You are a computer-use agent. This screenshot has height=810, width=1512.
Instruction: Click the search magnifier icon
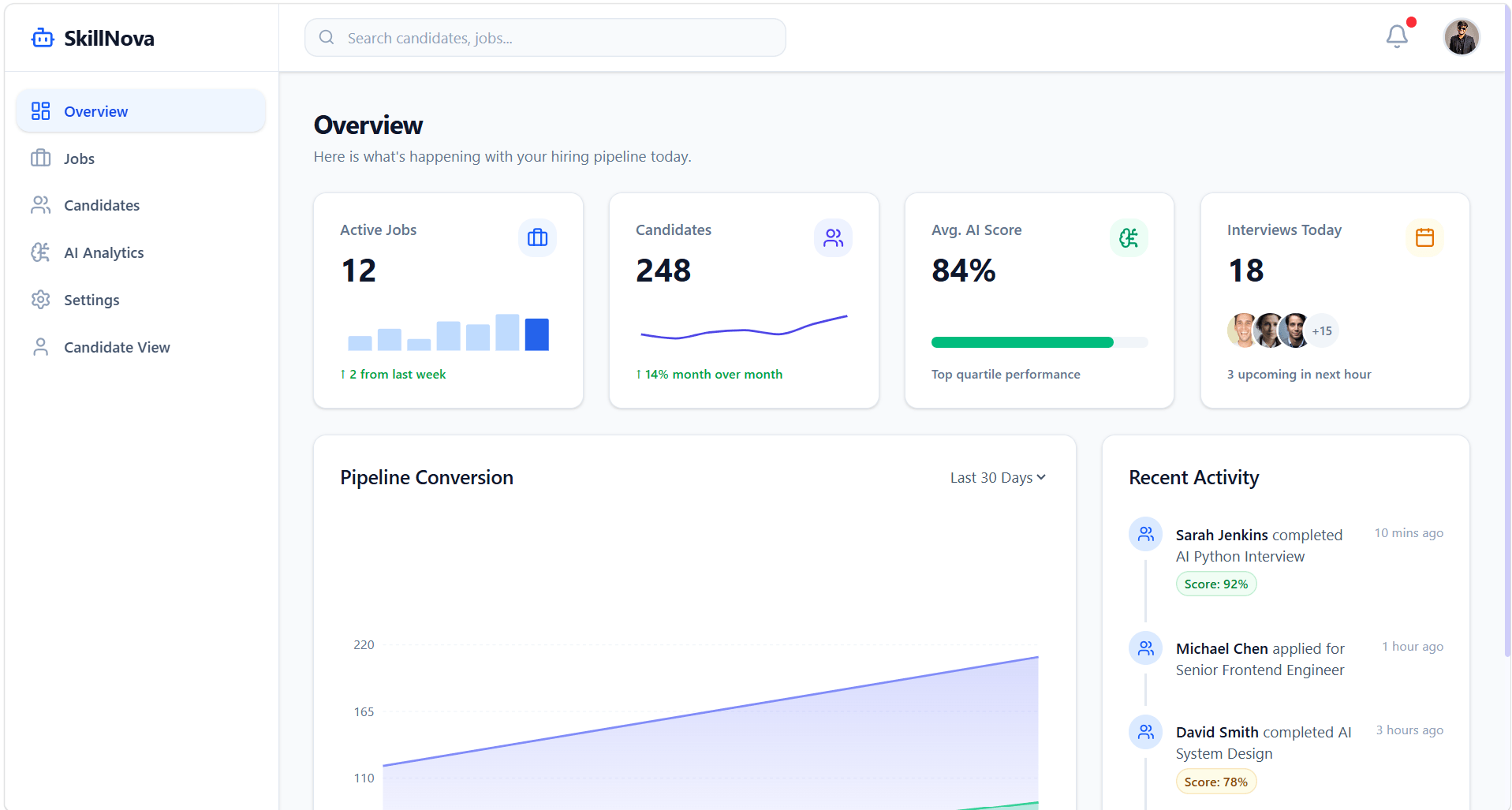(327, 37)
